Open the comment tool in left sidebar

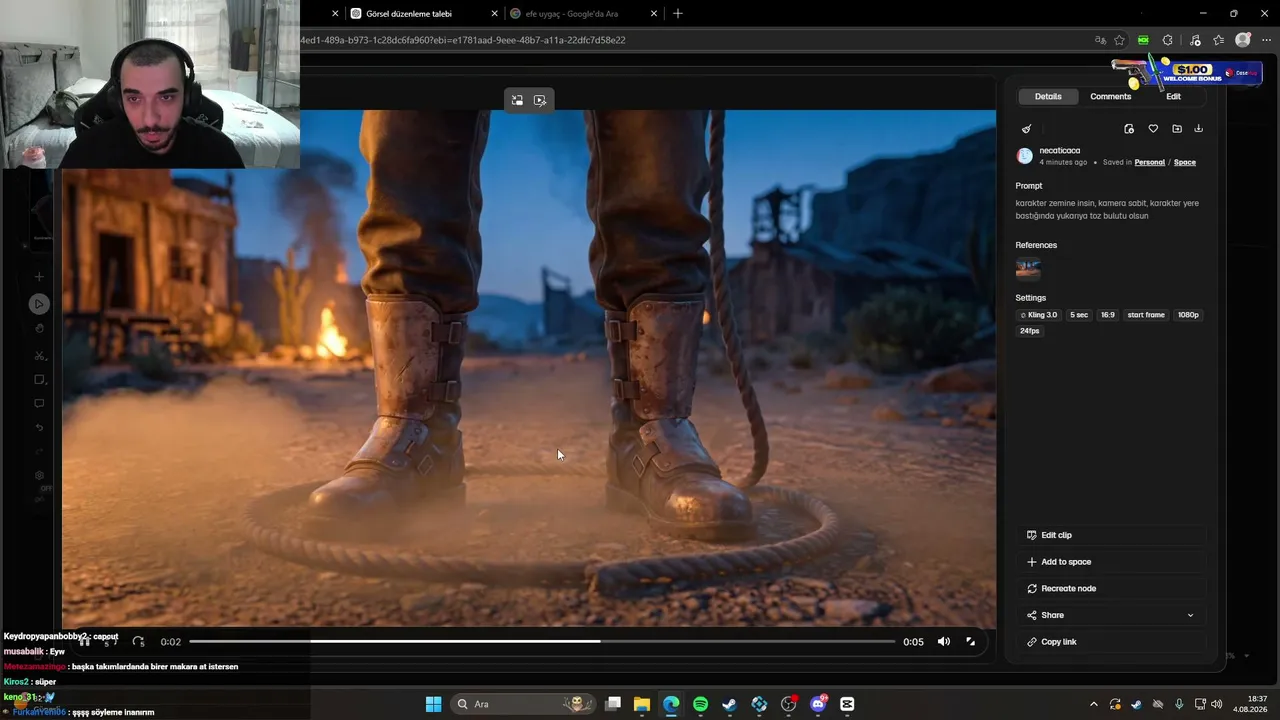coord(39,404)
